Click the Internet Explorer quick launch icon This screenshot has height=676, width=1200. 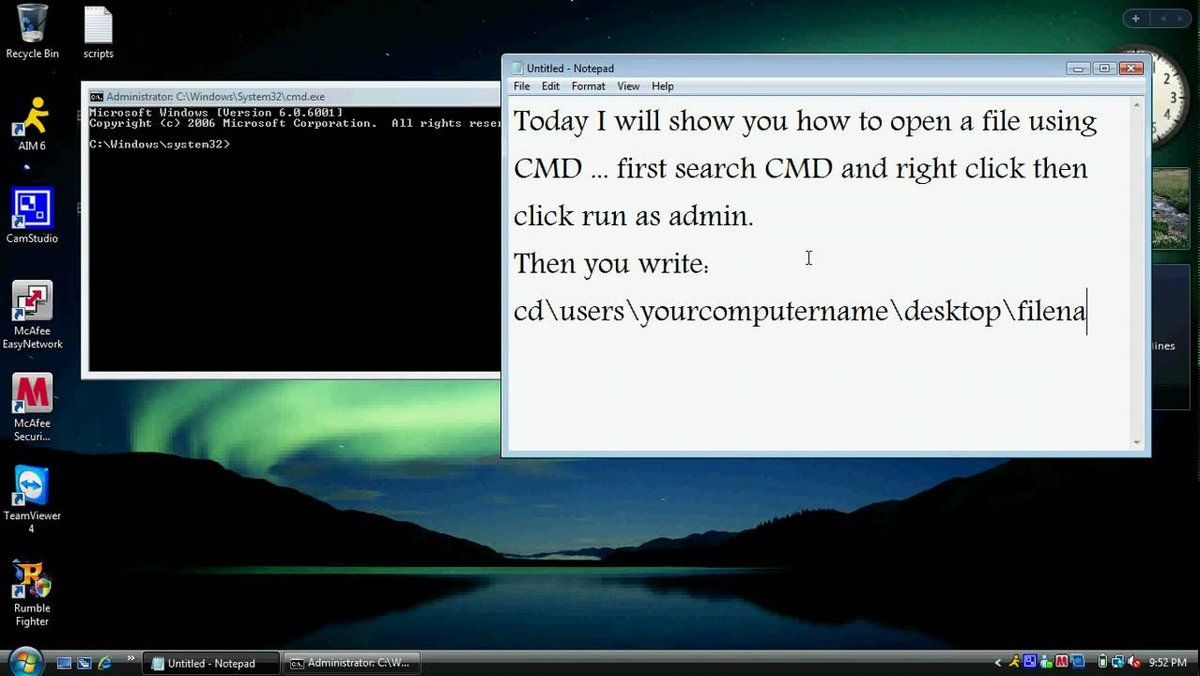coord(103,662)
